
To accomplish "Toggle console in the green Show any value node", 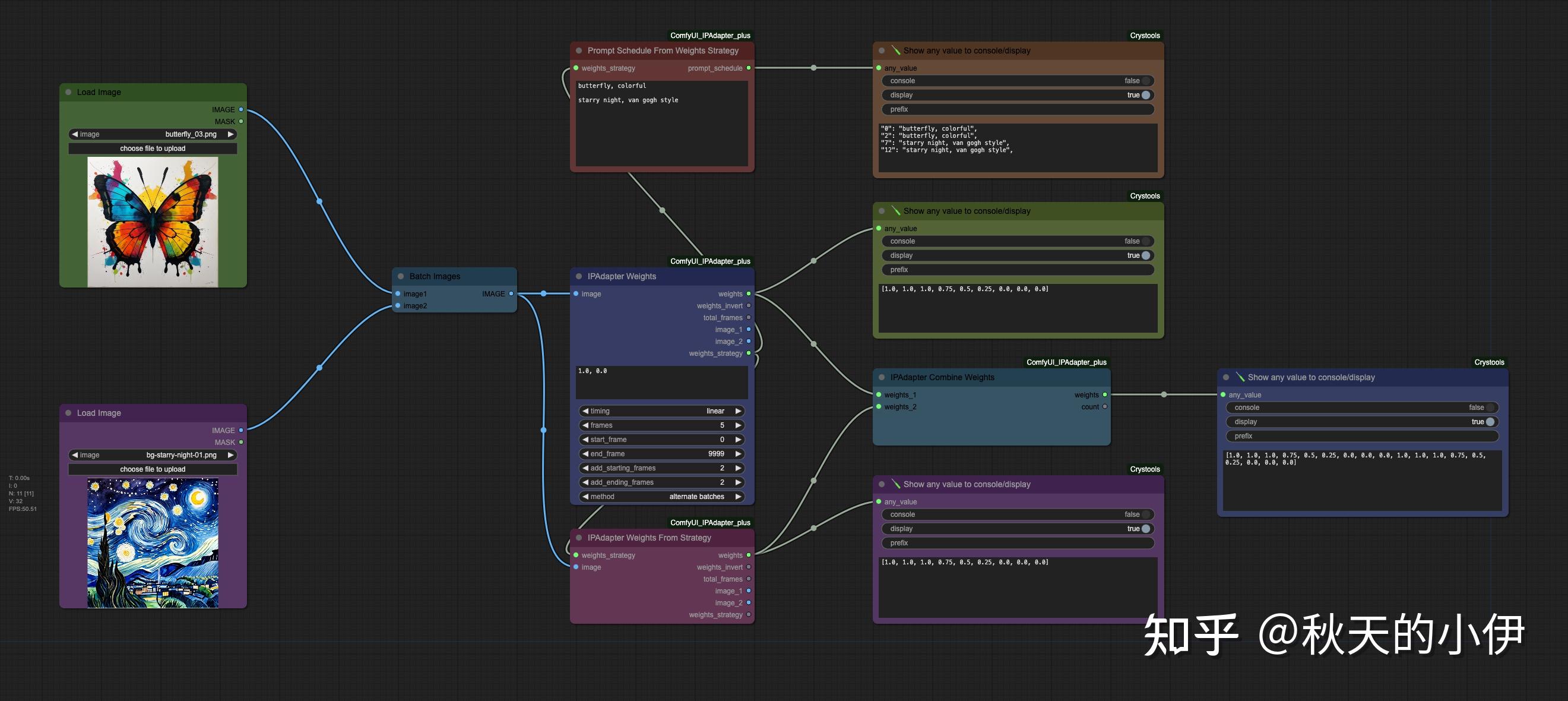I will click(1018, 241).
